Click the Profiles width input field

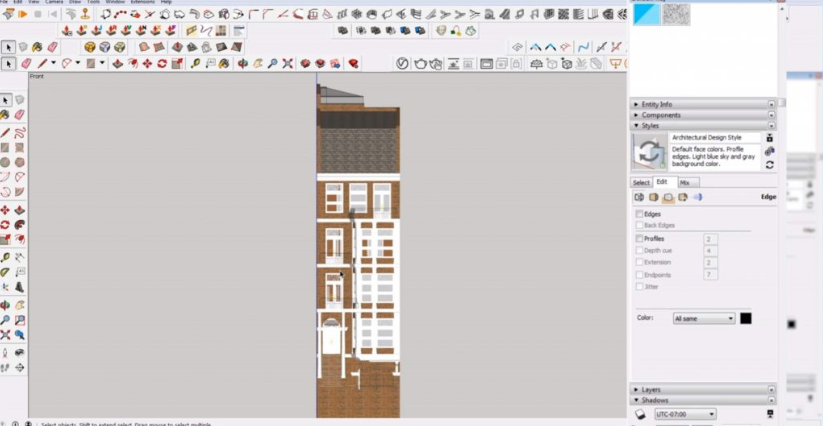pyautogui.click(x=710, y=239)
